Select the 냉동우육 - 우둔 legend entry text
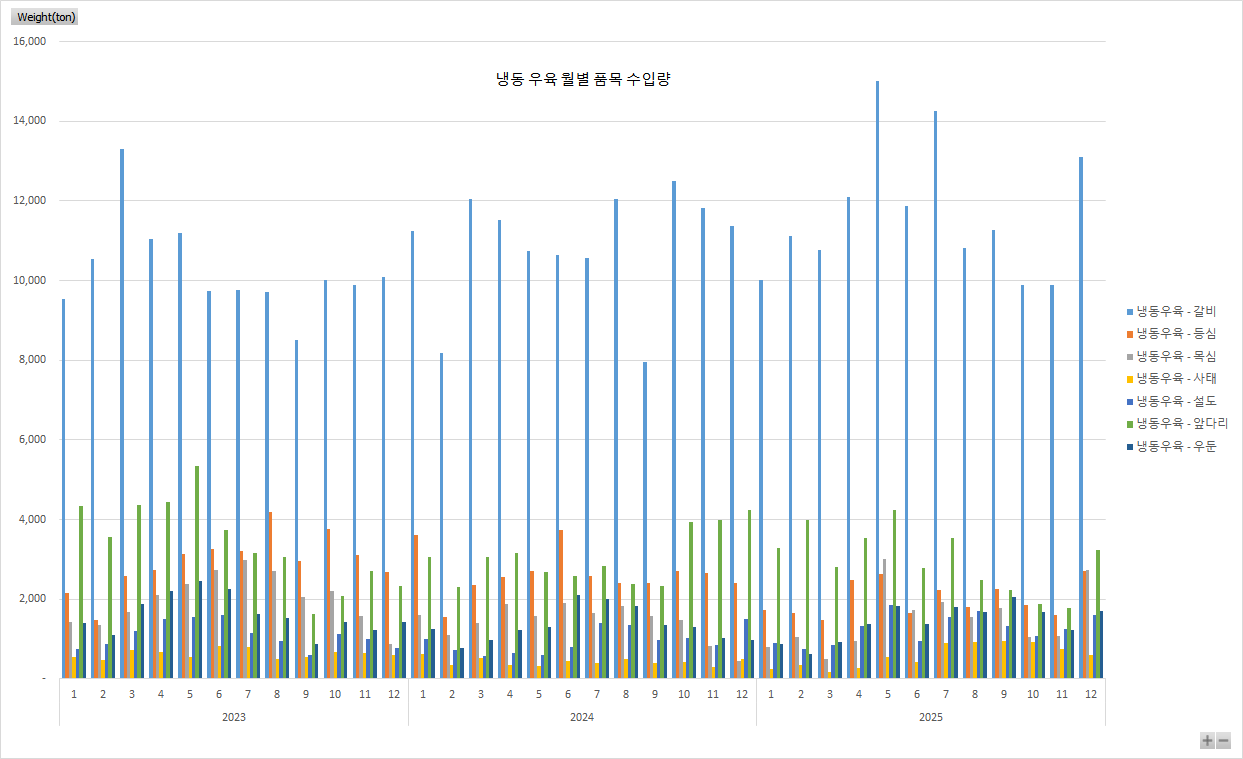This screenshot has height=759, width=1243. (x=1176, y=446)
